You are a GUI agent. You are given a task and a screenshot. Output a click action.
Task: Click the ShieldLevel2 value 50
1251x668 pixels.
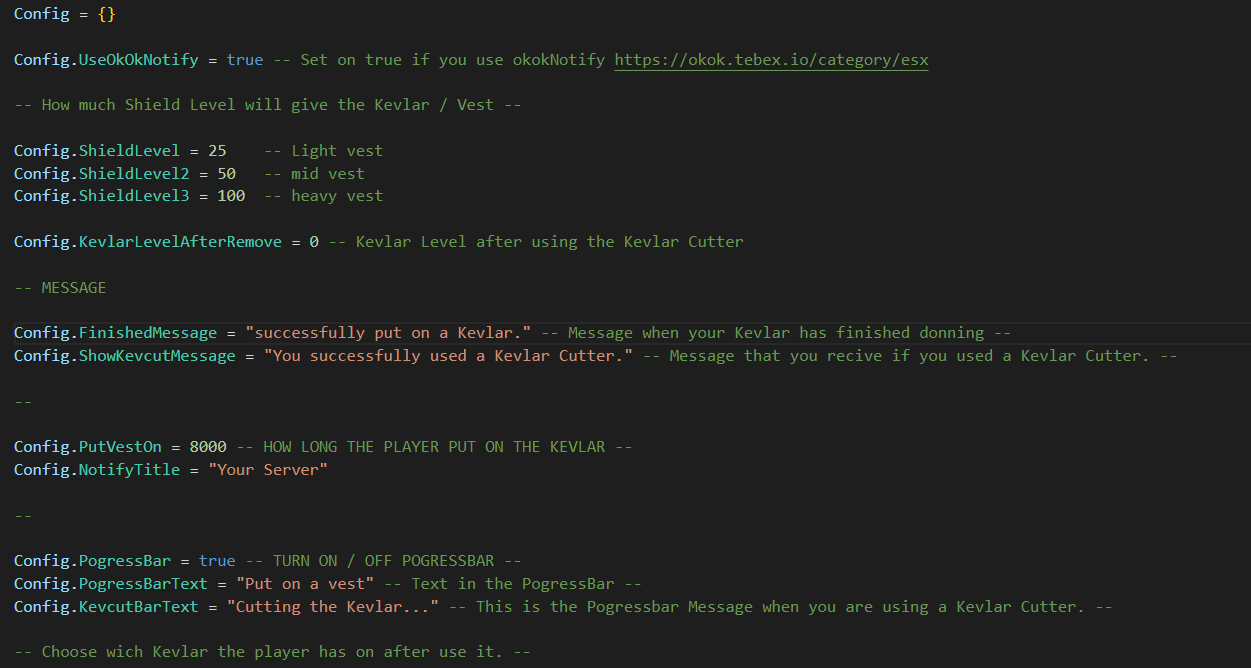click(x=226, y=174)
